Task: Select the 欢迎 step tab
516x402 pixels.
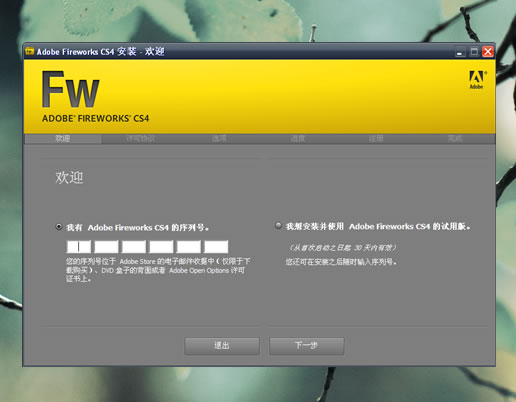Action: 63,139
